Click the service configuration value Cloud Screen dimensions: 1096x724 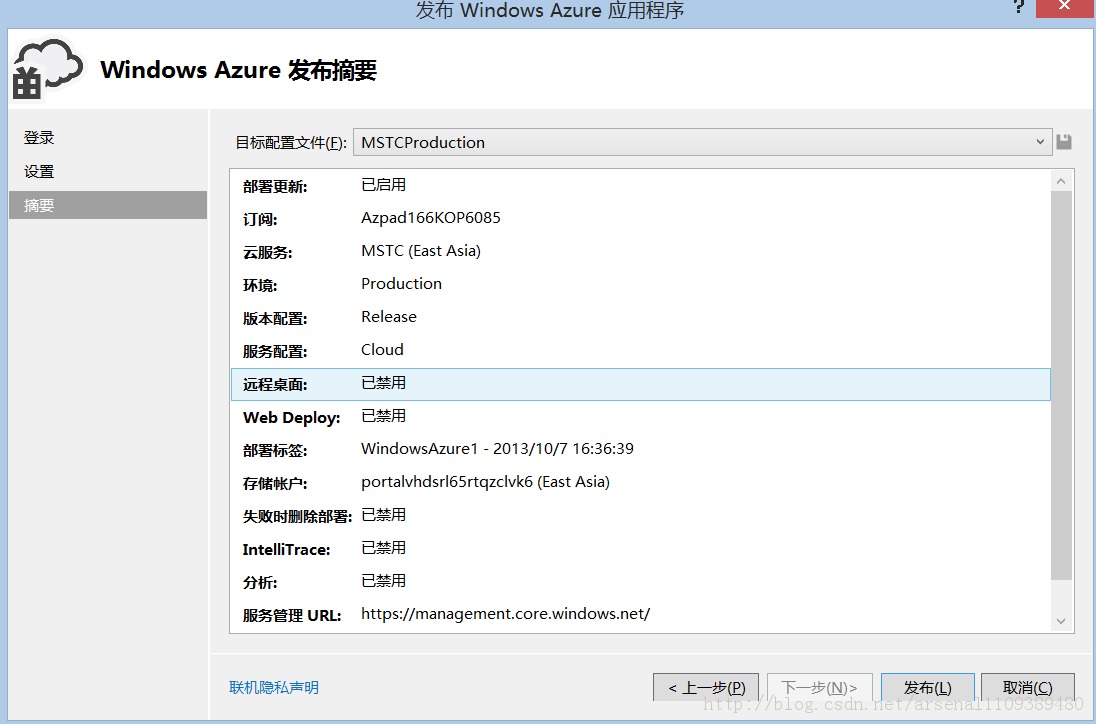click(x=382, y=349)
